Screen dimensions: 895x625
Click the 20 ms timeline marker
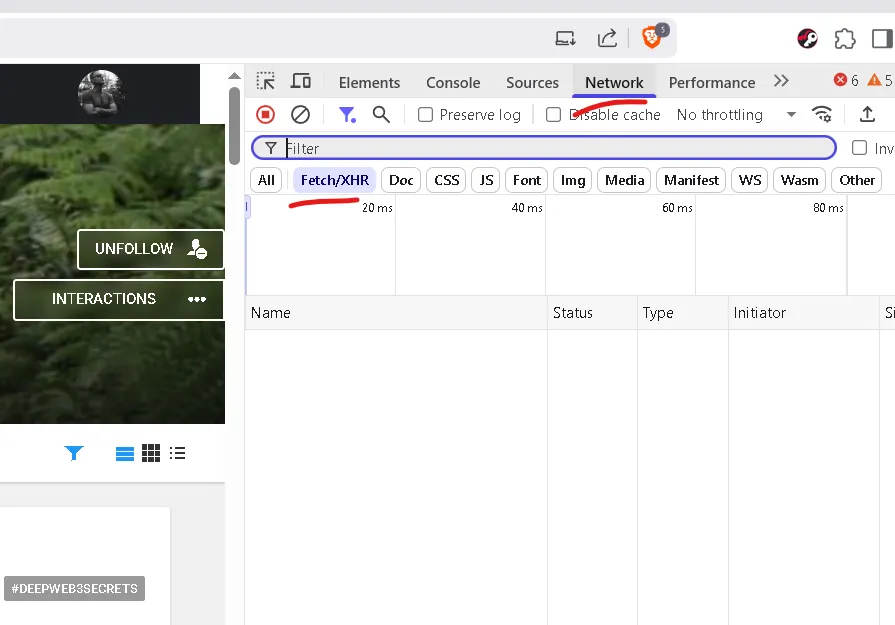[x=377, y=208]
